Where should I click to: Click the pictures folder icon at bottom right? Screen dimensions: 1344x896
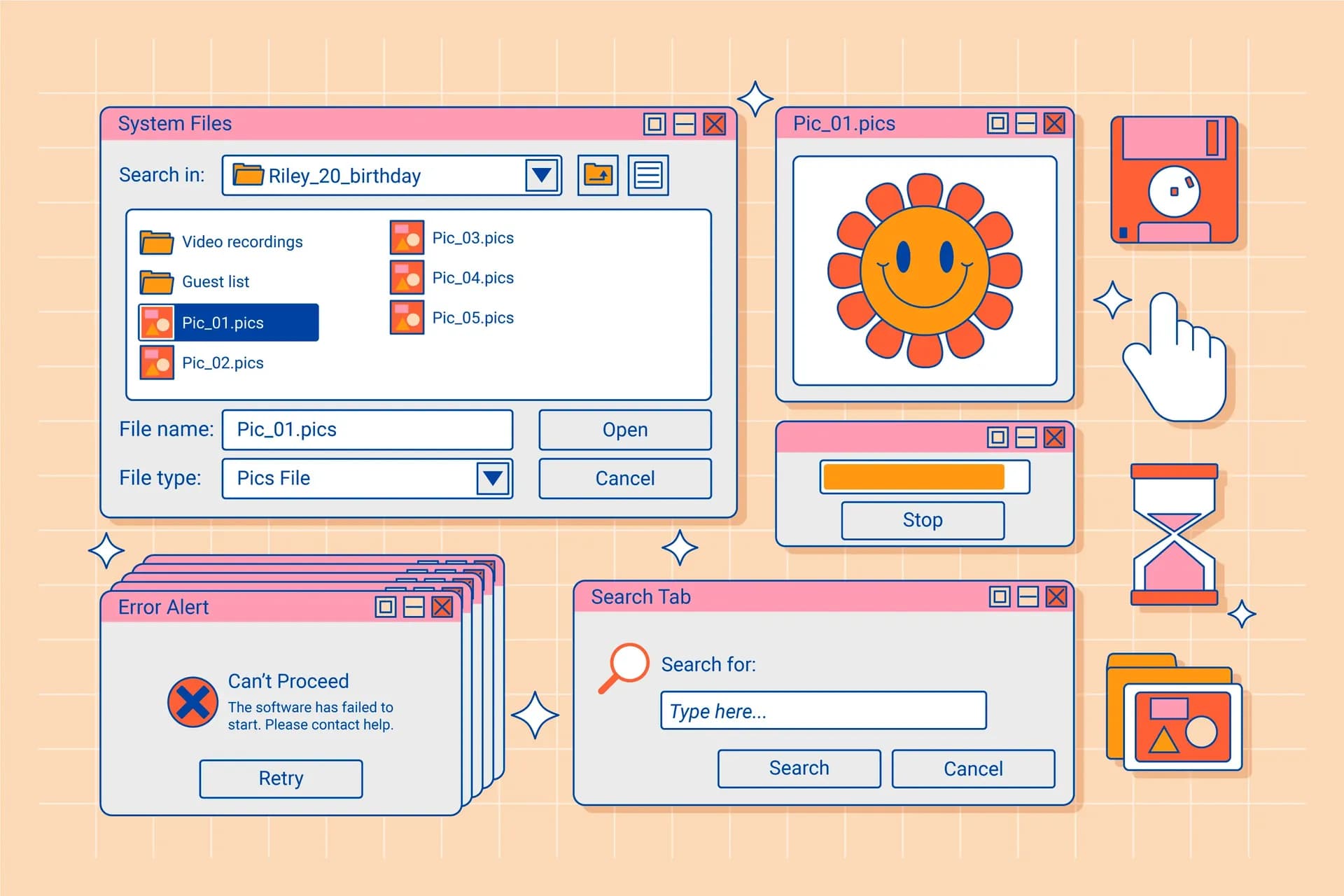(x=1174, y=712)
